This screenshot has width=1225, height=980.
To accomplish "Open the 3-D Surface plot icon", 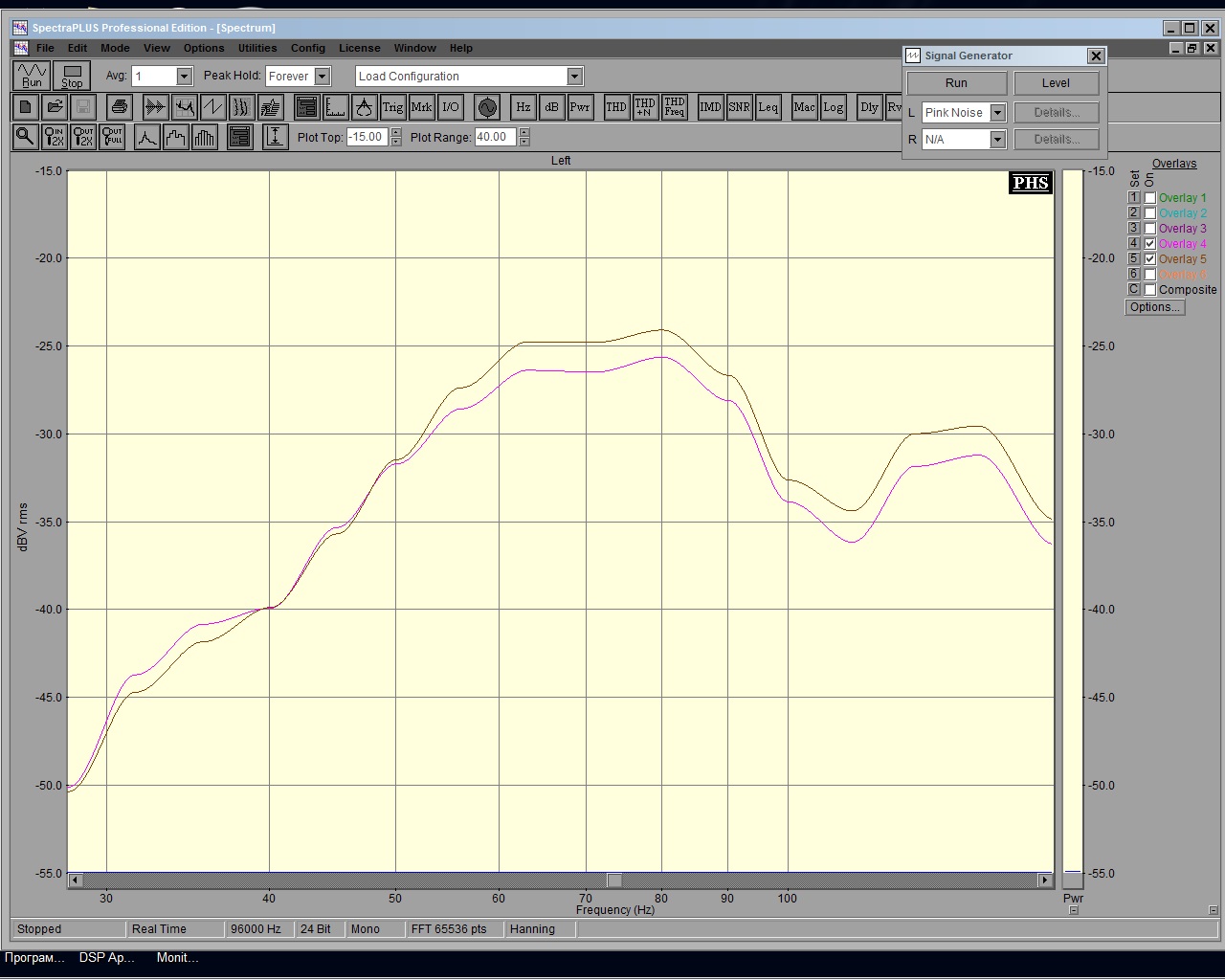I will [x=270, y=107].
